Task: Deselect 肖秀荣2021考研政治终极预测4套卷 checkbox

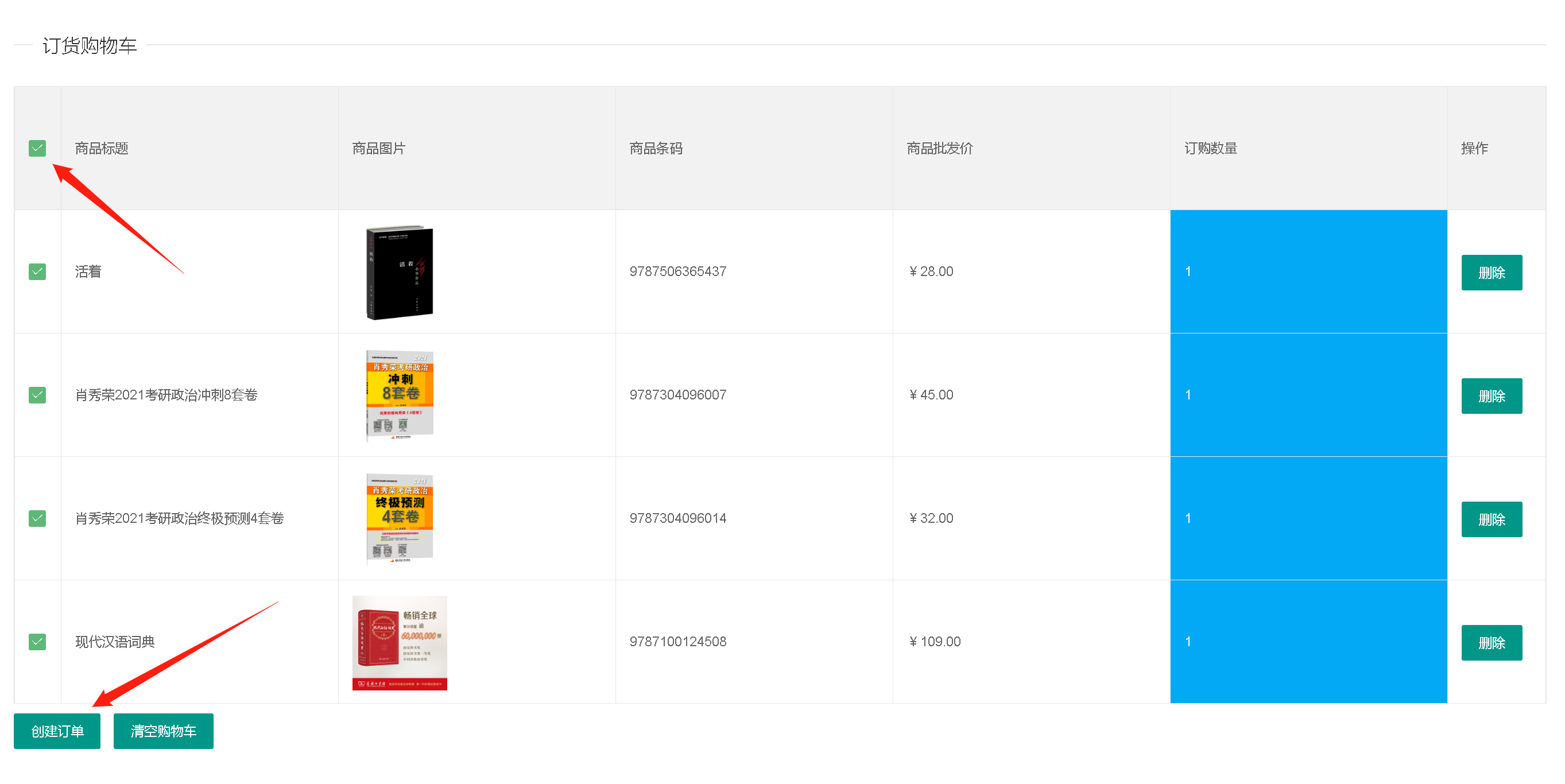Action: tap(37, 518)
